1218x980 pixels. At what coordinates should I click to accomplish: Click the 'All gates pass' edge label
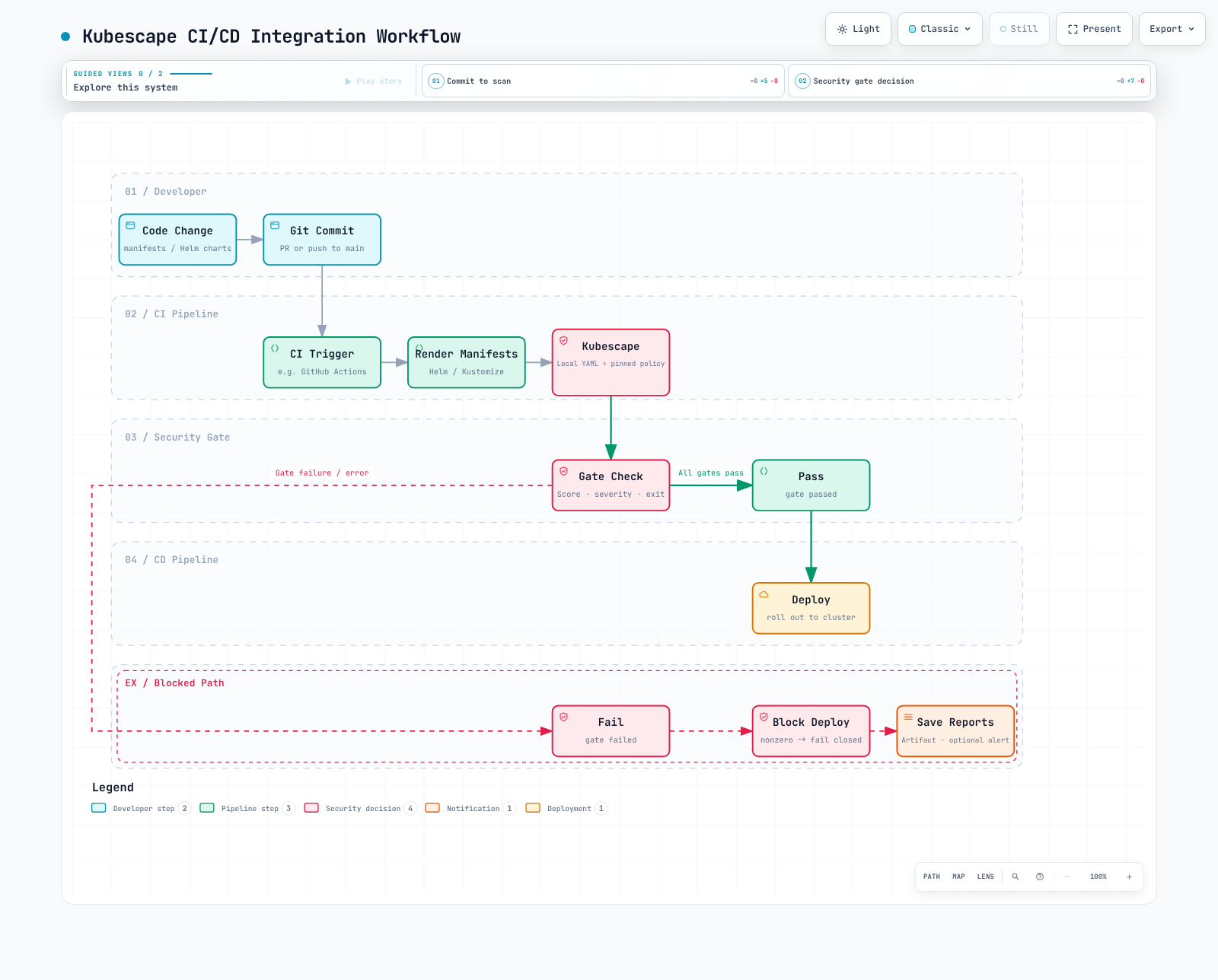point(711,473)
